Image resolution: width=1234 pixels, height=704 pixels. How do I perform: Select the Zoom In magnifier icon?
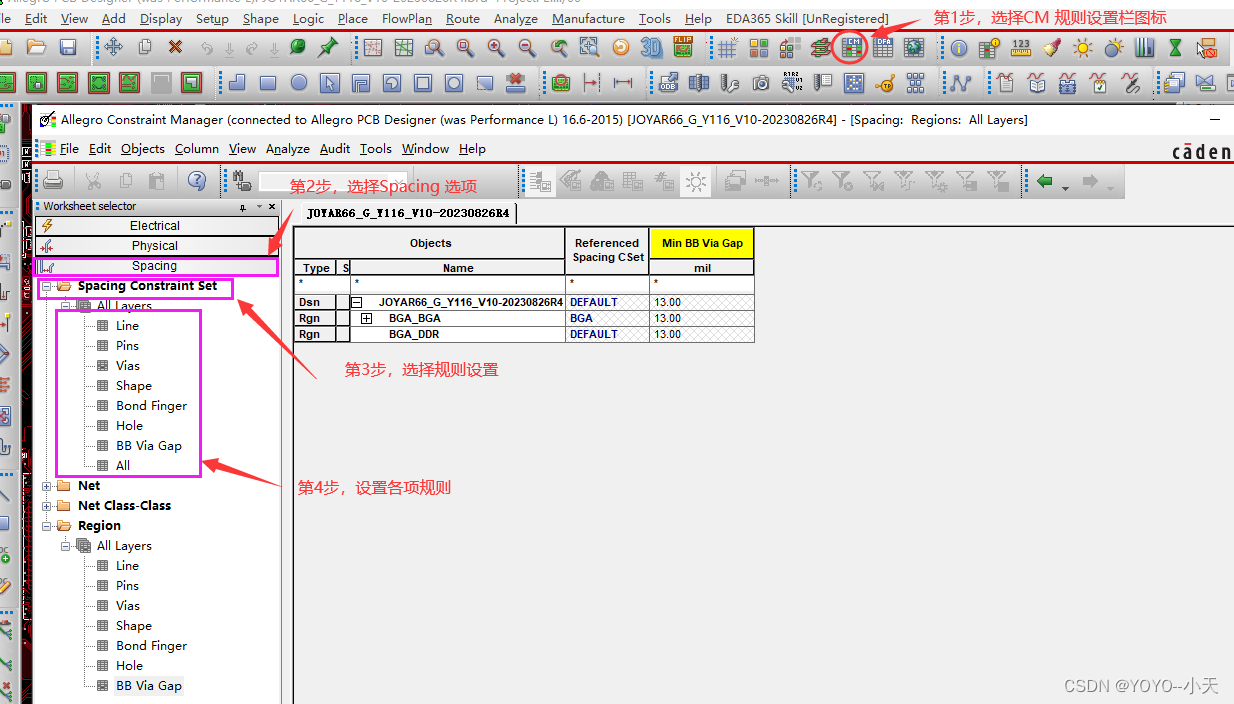point(495,47)
